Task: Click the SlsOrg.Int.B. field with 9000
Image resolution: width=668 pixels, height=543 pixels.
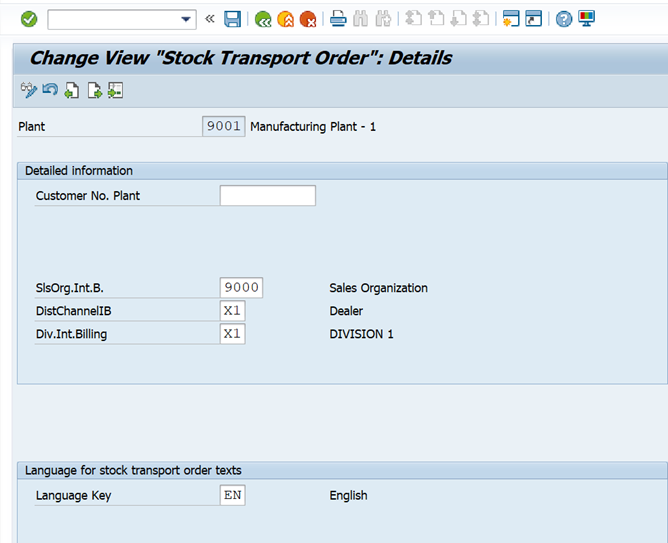Action: tap(241, 287)
